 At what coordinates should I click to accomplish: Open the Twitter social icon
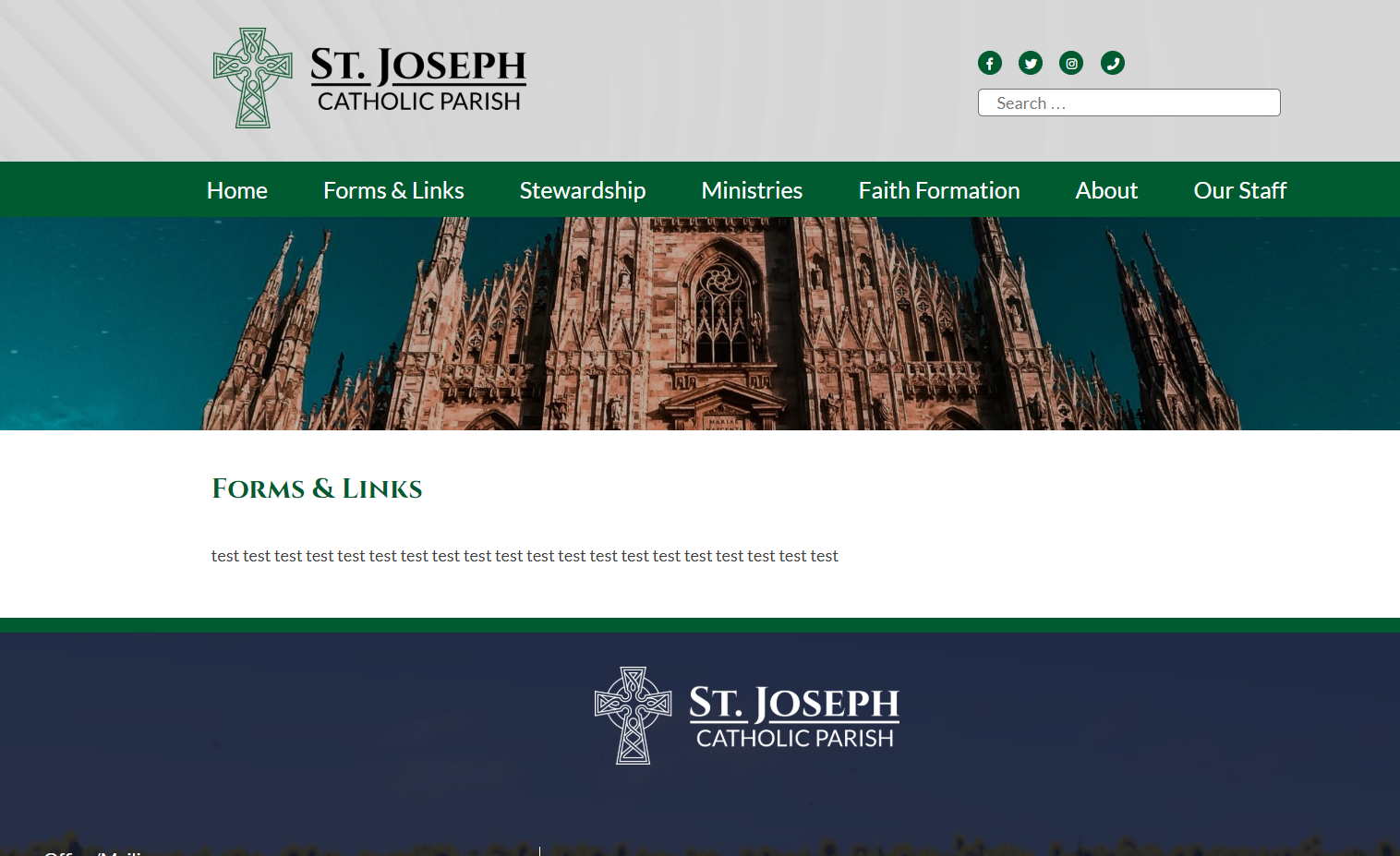(1030, 64)
